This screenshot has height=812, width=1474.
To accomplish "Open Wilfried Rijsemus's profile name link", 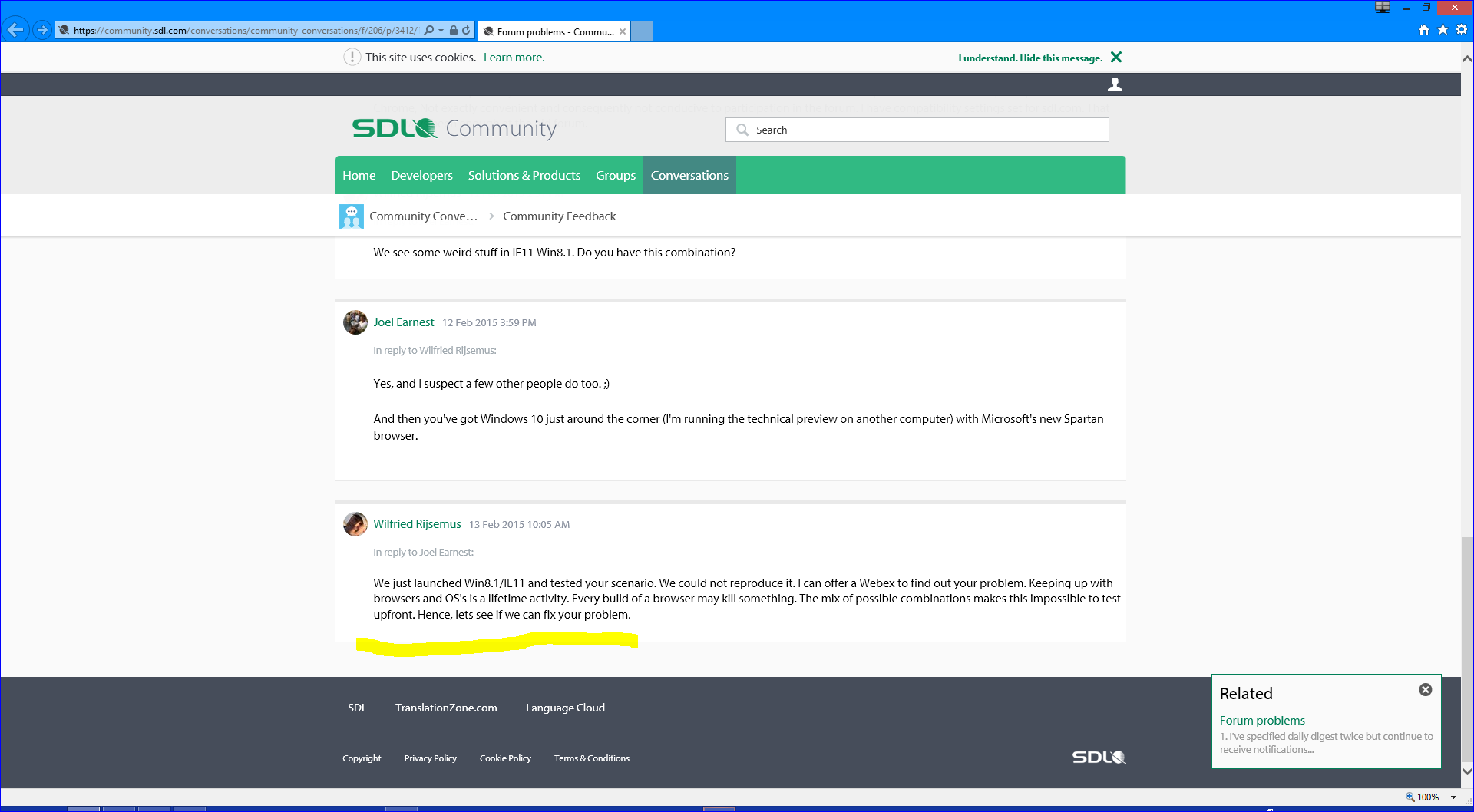I will tap(417, 524).
